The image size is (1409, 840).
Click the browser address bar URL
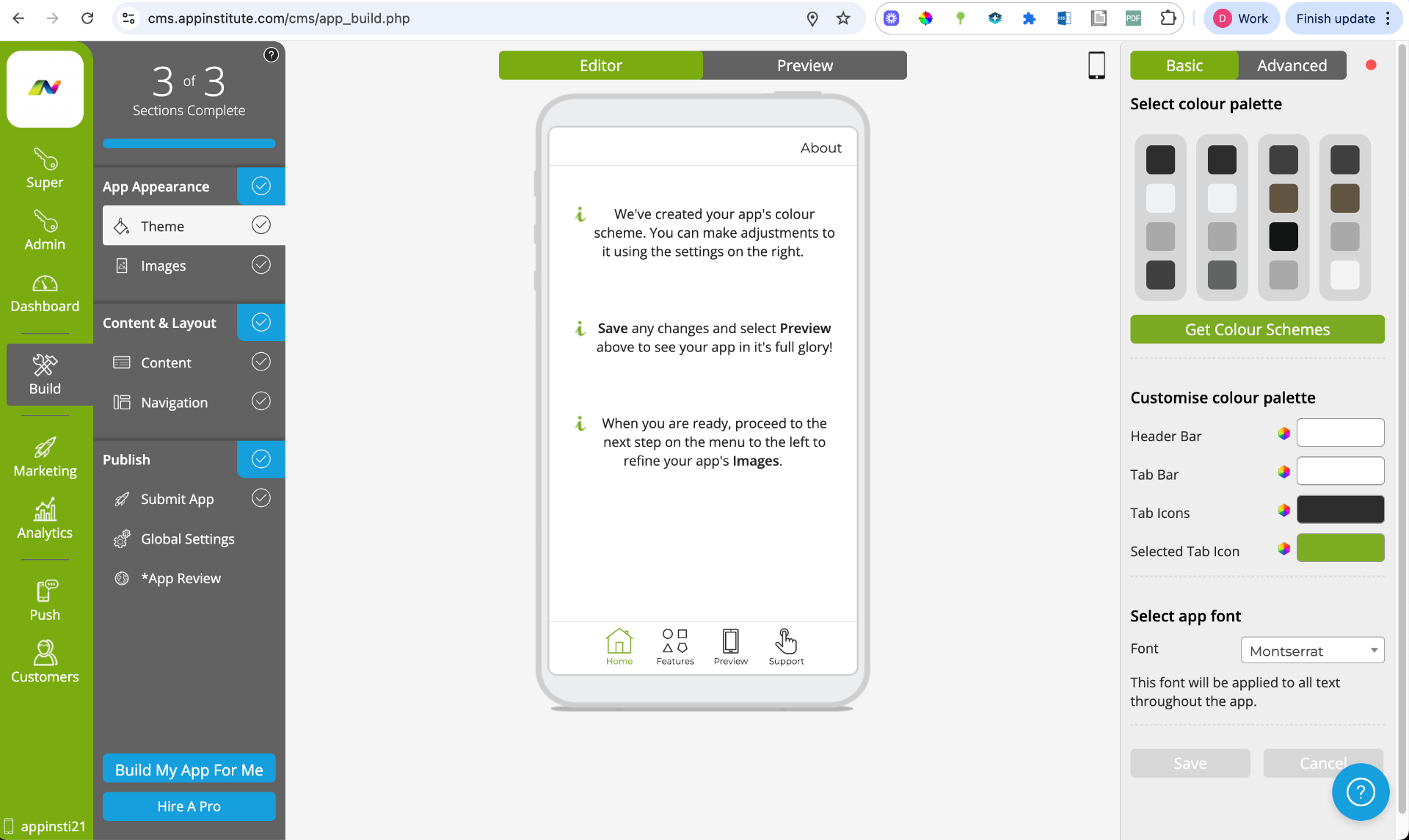click(278, 18)
